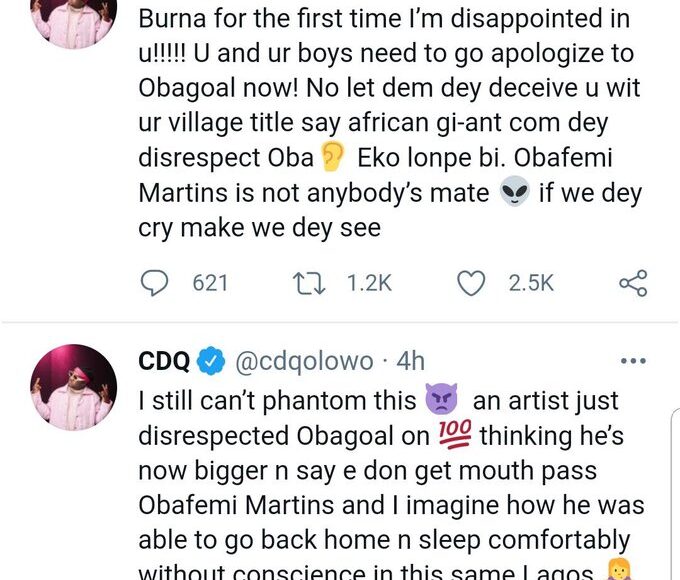Click the reply speech bubble icon

(154, 284)
